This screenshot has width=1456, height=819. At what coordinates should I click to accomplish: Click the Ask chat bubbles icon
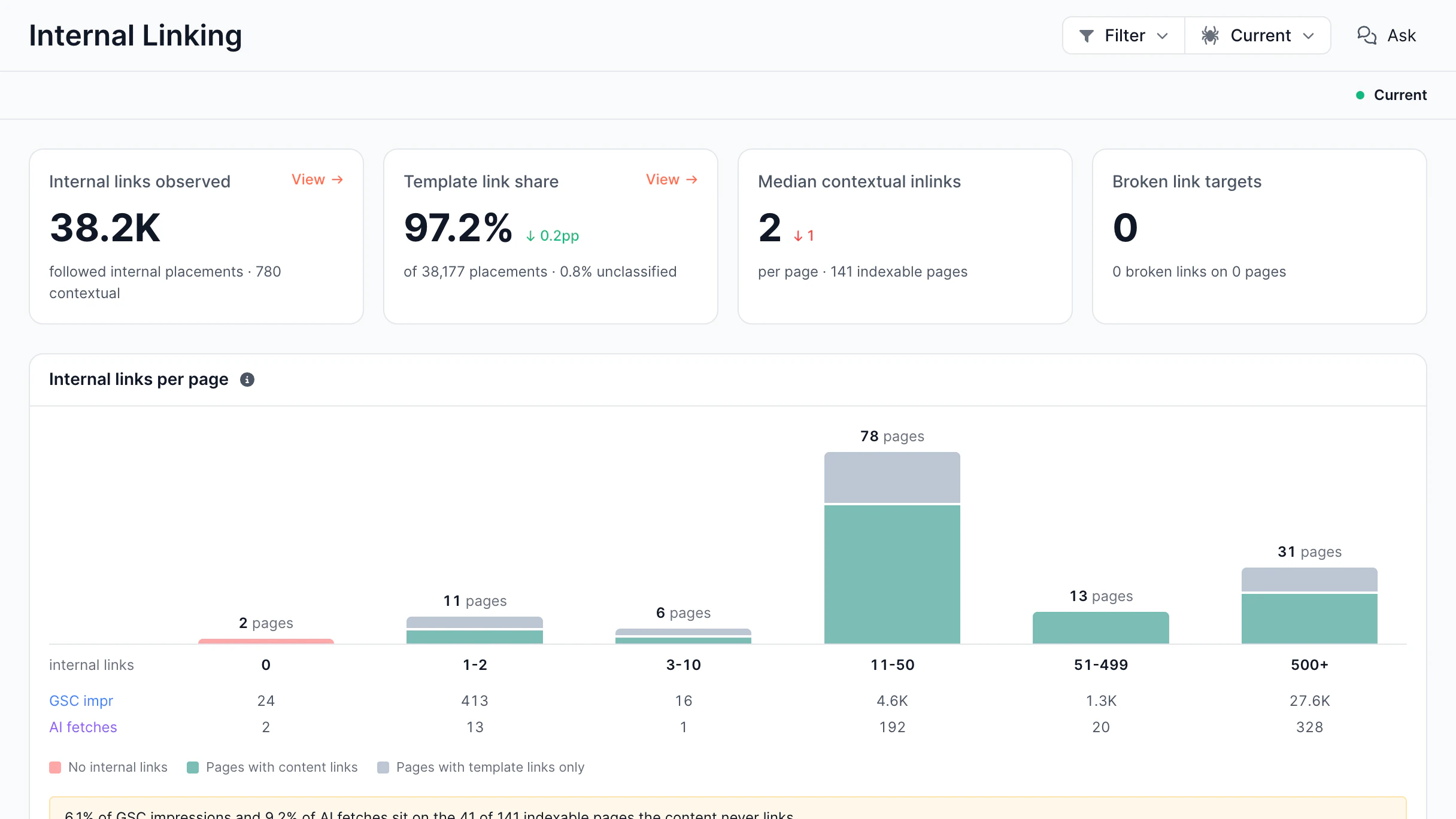tap(1367, 35)
